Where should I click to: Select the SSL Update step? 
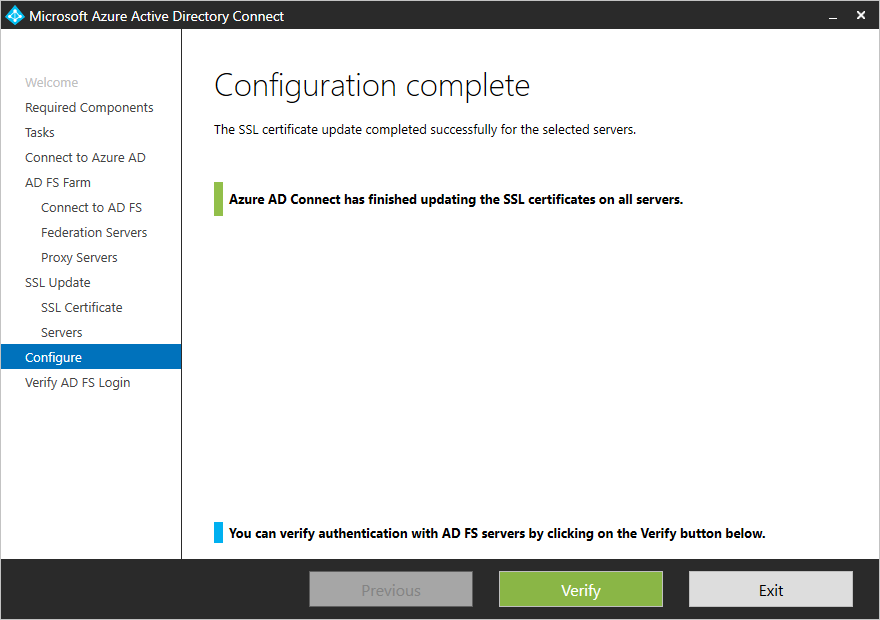click(x=58, y=283)
